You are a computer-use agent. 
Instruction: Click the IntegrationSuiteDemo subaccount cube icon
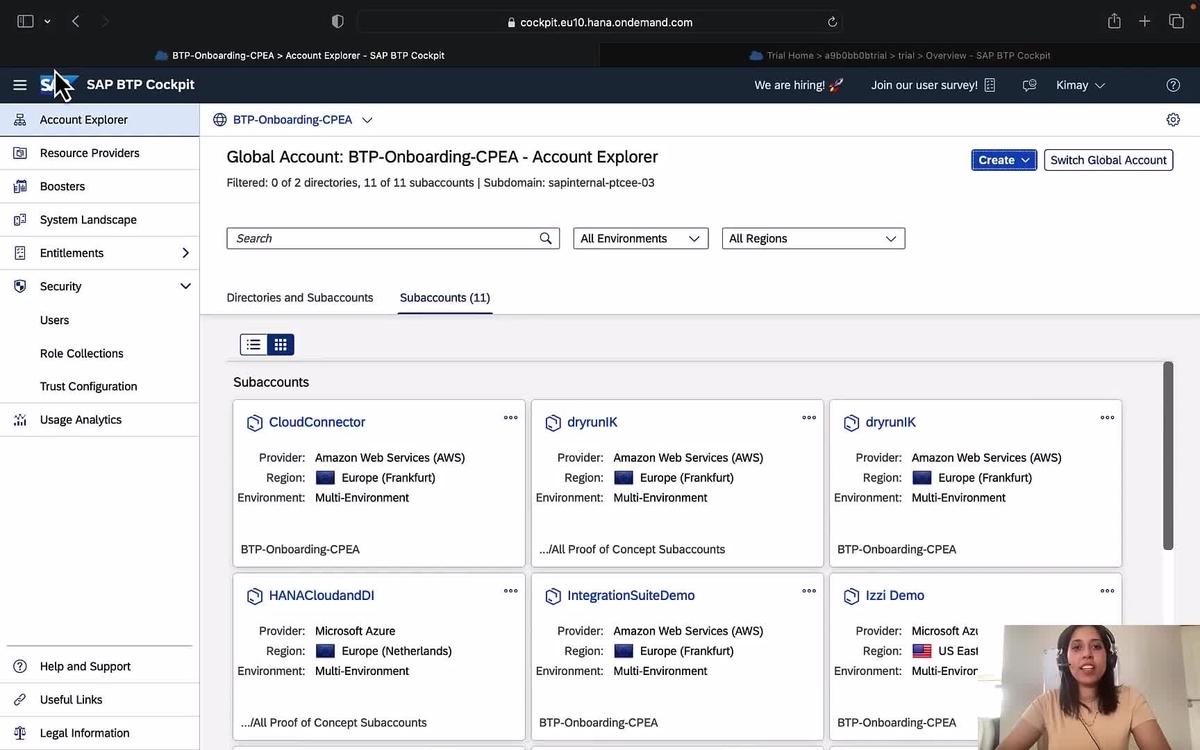click(553, 596)
